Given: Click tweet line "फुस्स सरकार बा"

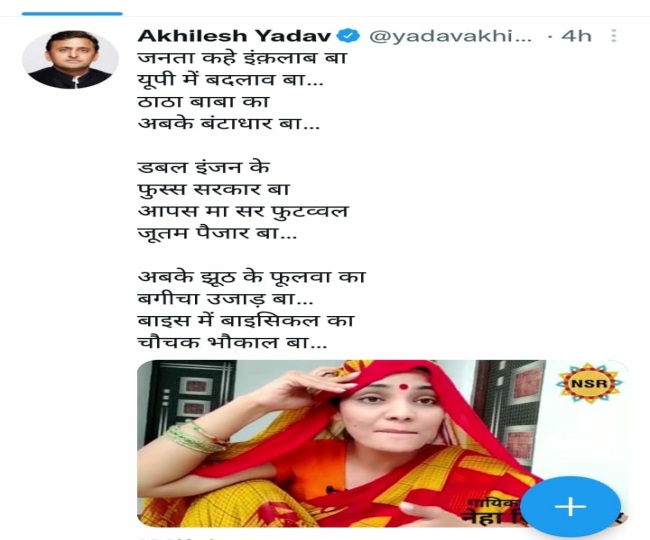Looking at the screenshot, I should pos(213,189).
